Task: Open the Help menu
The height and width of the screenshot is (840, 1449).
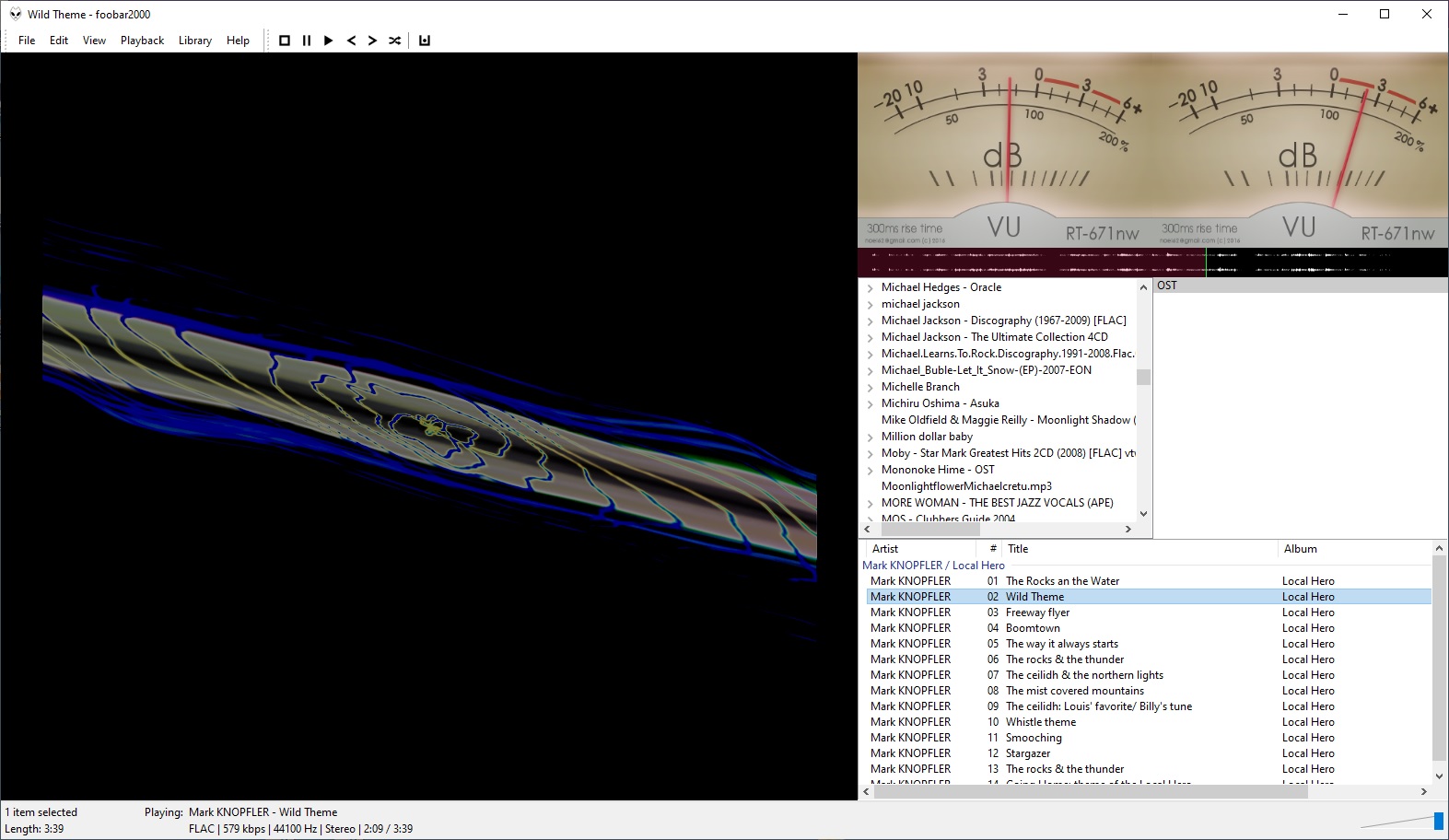Action: coord(238,41)
